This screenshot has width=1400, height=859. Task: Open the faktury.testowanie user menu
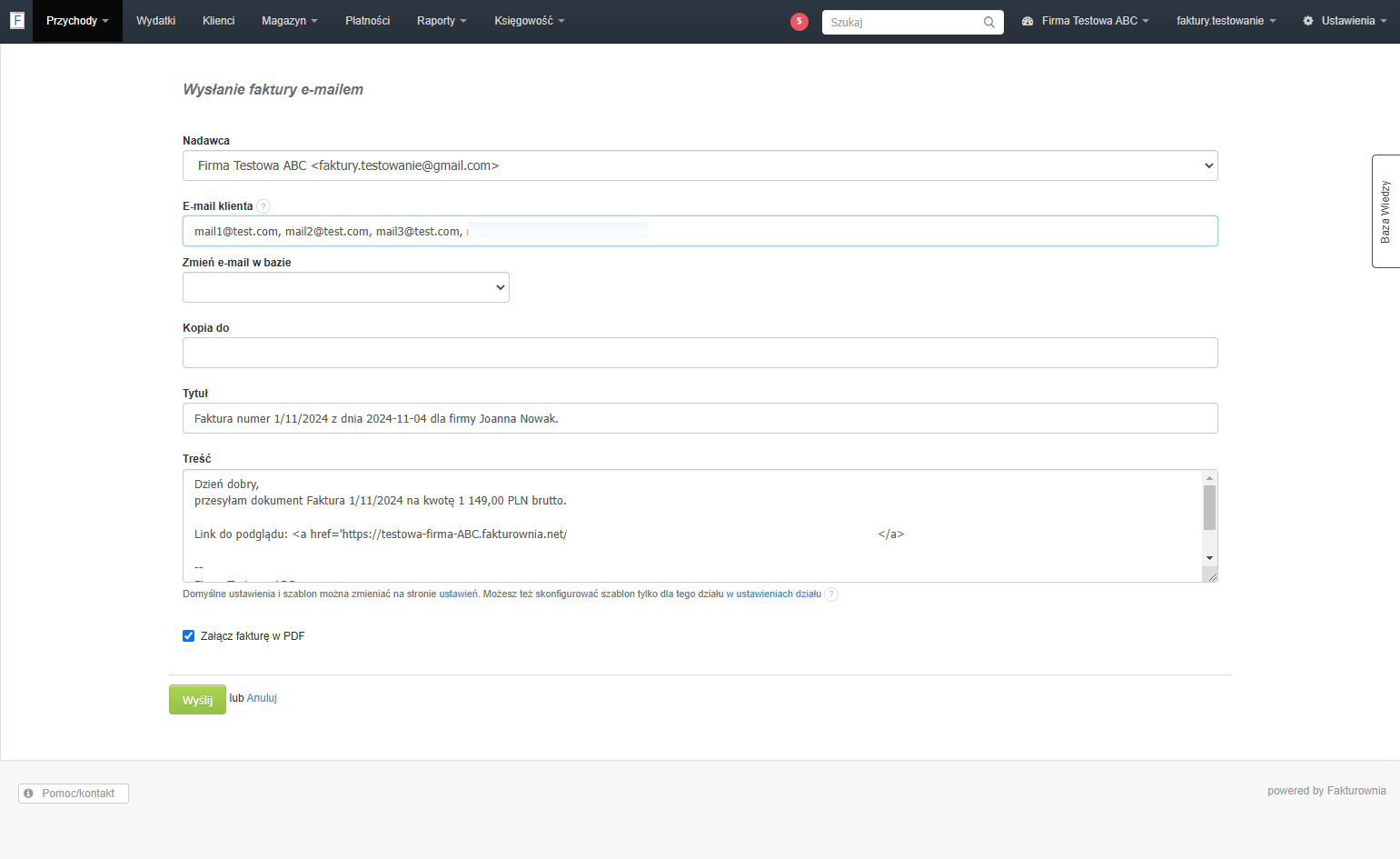(x=1226, y=21)
